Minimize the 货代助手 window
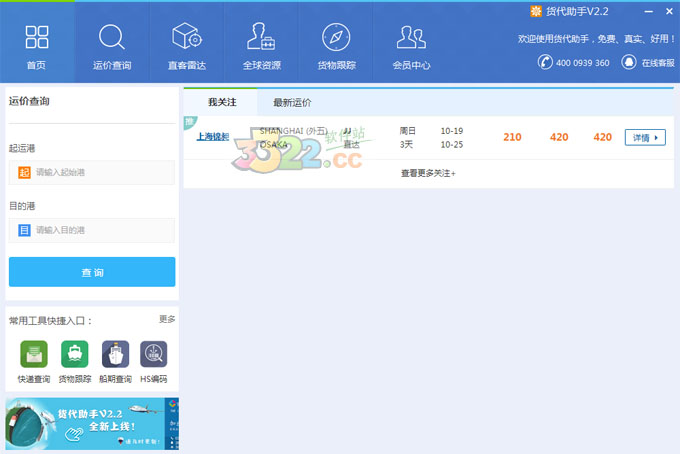The height and width of the screenshot is (454, 680). click(x=649, y=12)
